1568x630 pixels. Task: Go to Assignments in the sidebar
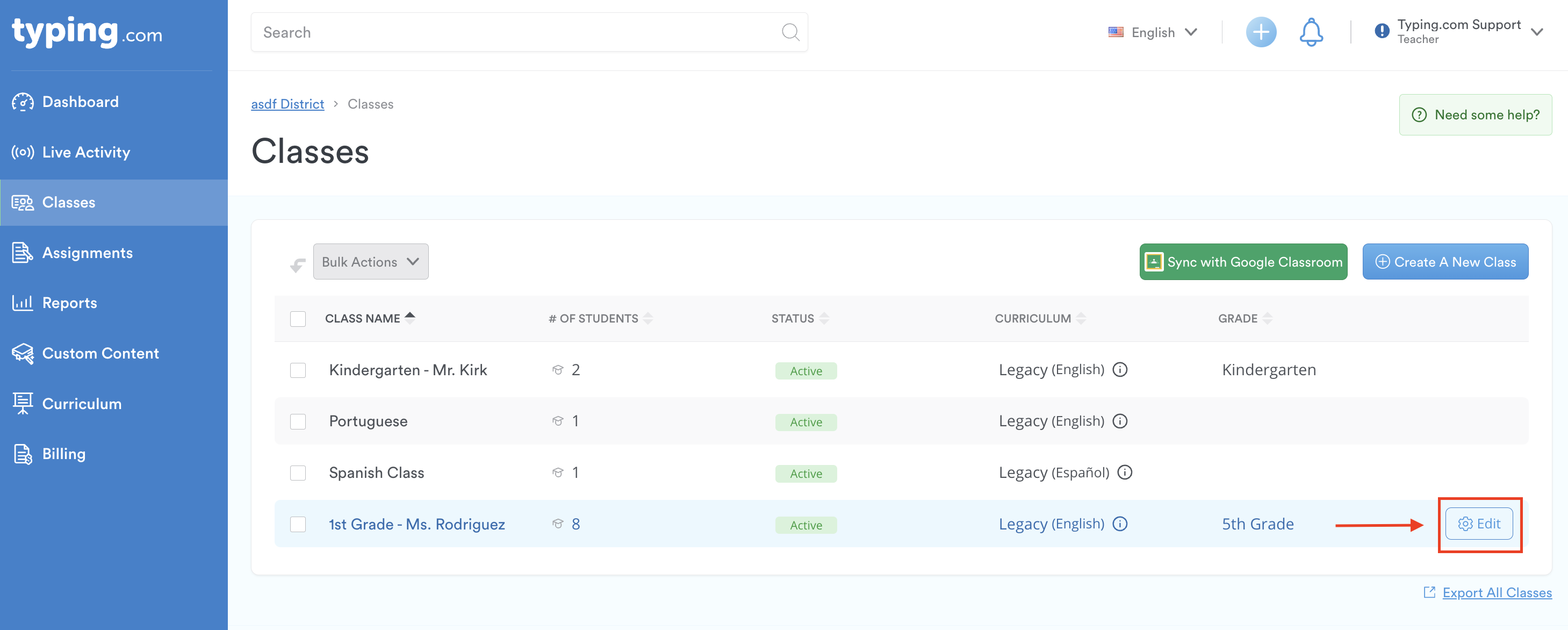tap(87, 253)
